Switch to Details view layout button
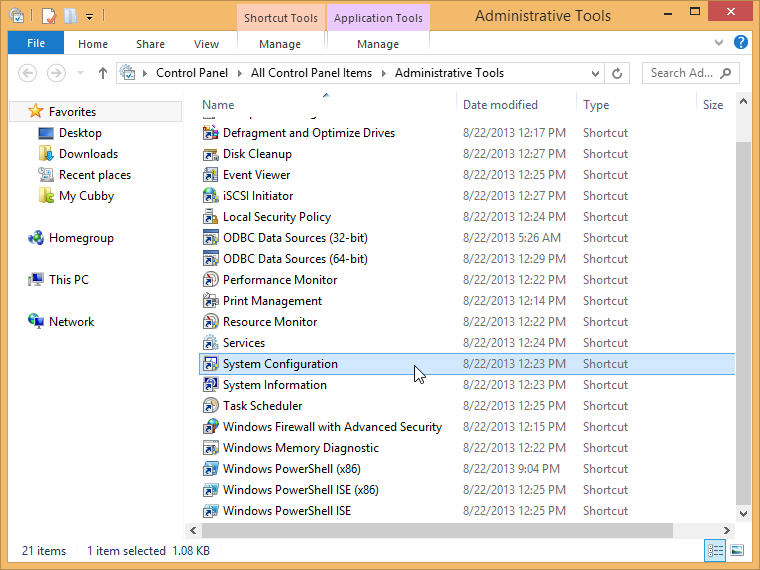This screenshot has height=570, width=760. tap(715, 551)
